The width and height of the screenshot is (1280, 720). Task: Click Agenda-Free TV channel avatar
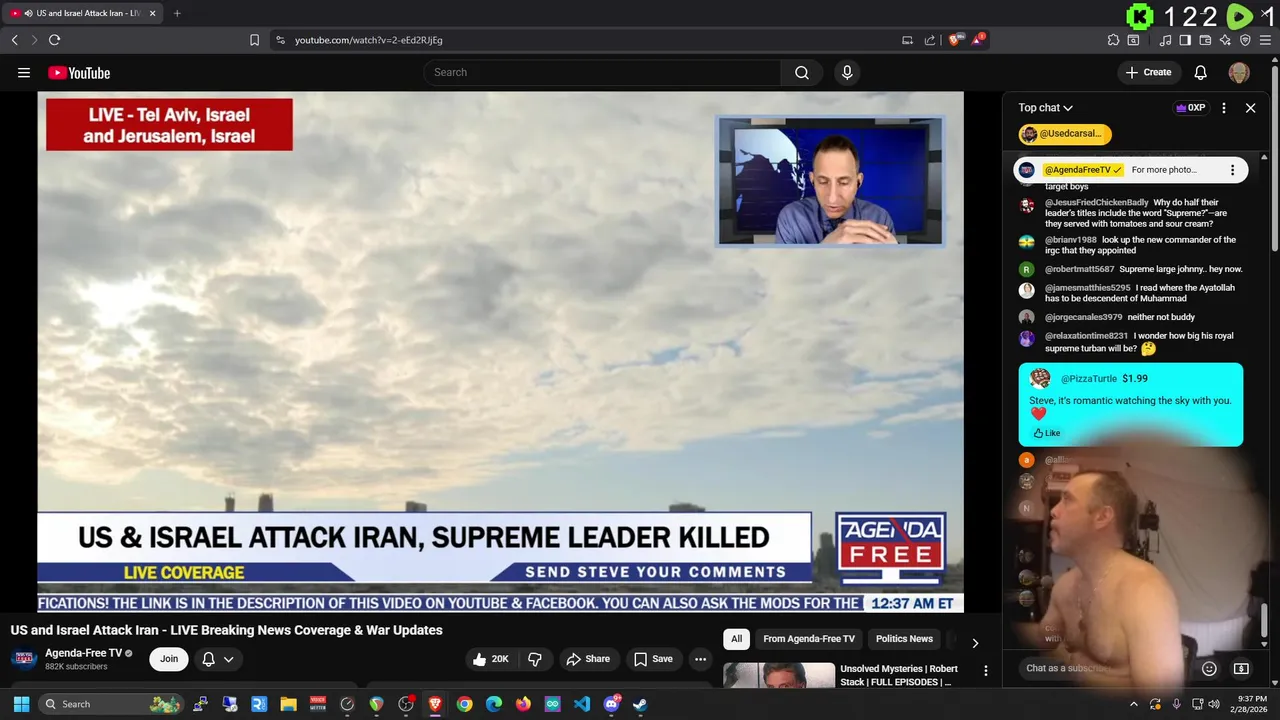(24, 659)
